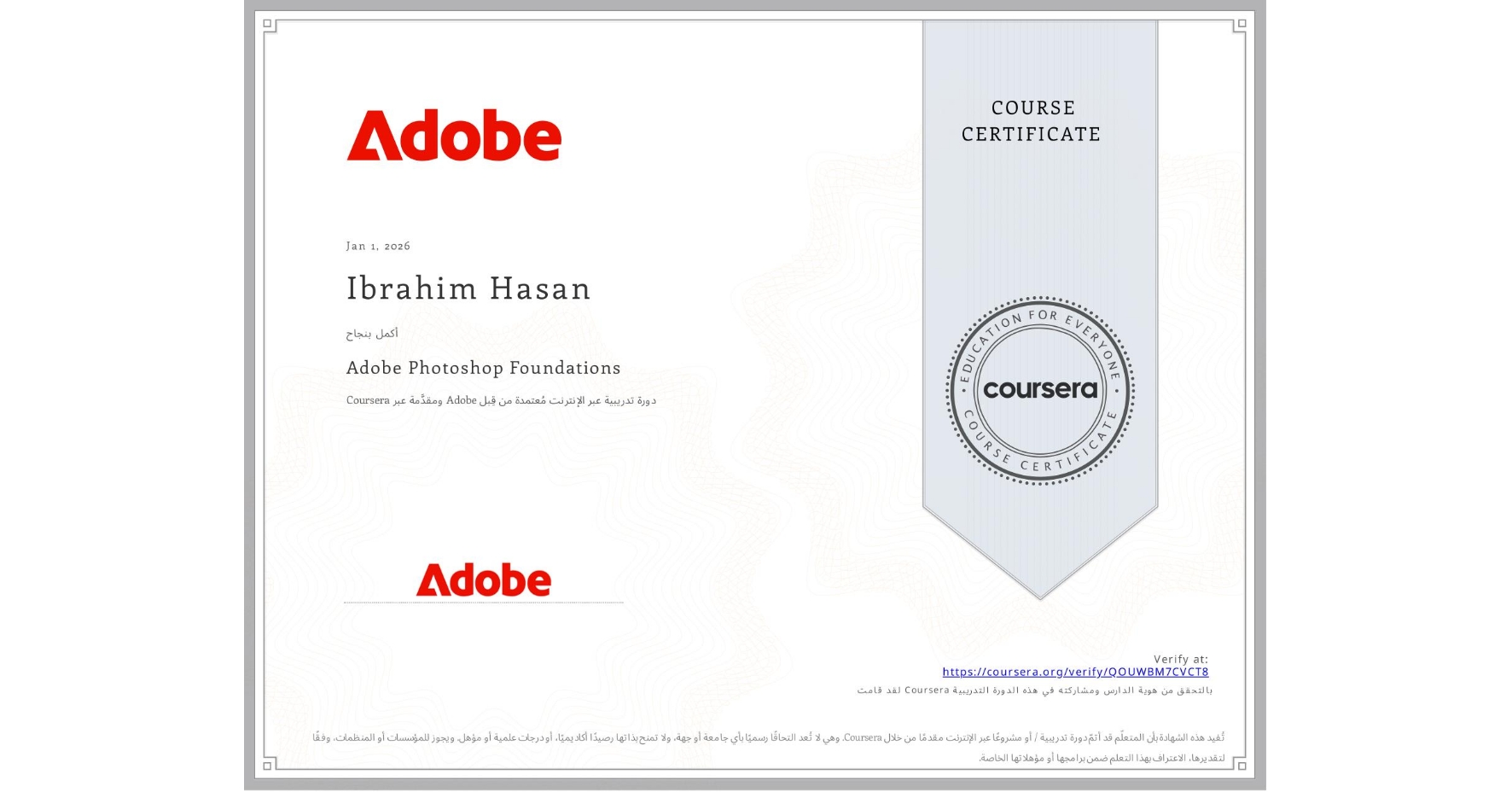The height and width of the screenshot is (792, 1512).
Task: Click the large Adobe logo at top
Action: [454, 135]
